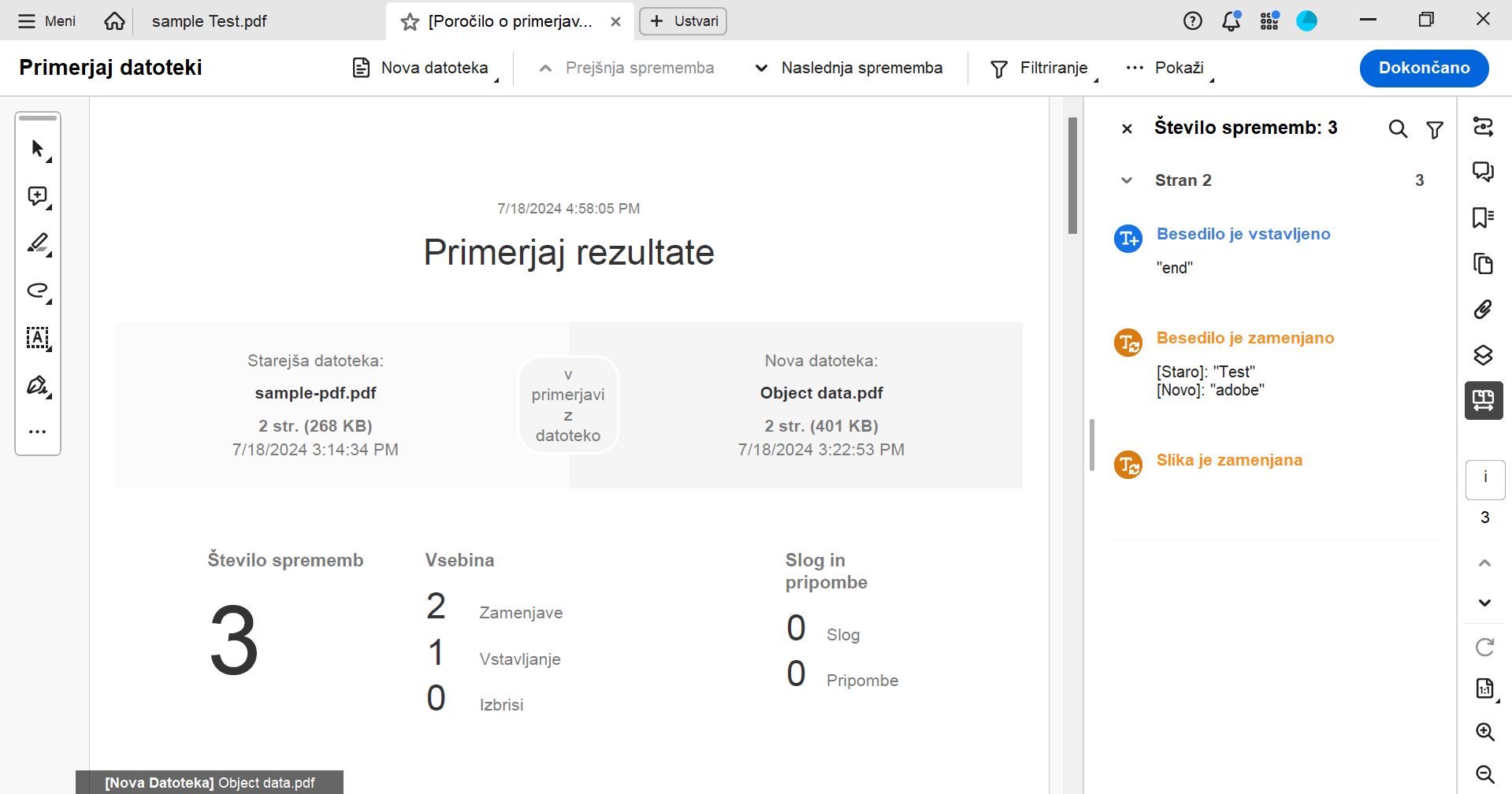Choose the Highlight tool in left toolbar

(x=37, y=243)
